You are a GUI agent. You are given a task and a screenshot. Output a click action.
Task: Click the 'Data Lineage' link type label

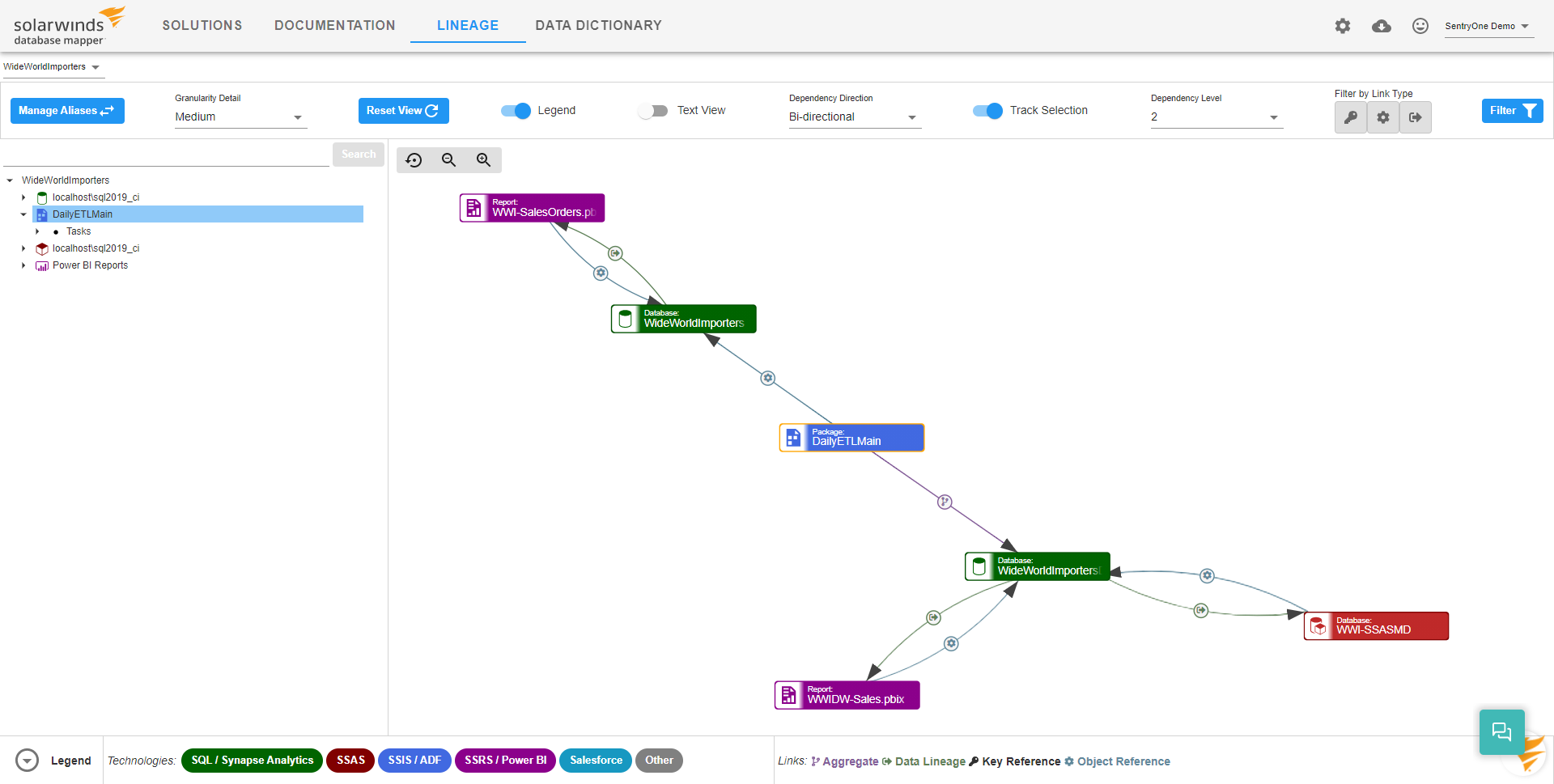coord(930,761)
